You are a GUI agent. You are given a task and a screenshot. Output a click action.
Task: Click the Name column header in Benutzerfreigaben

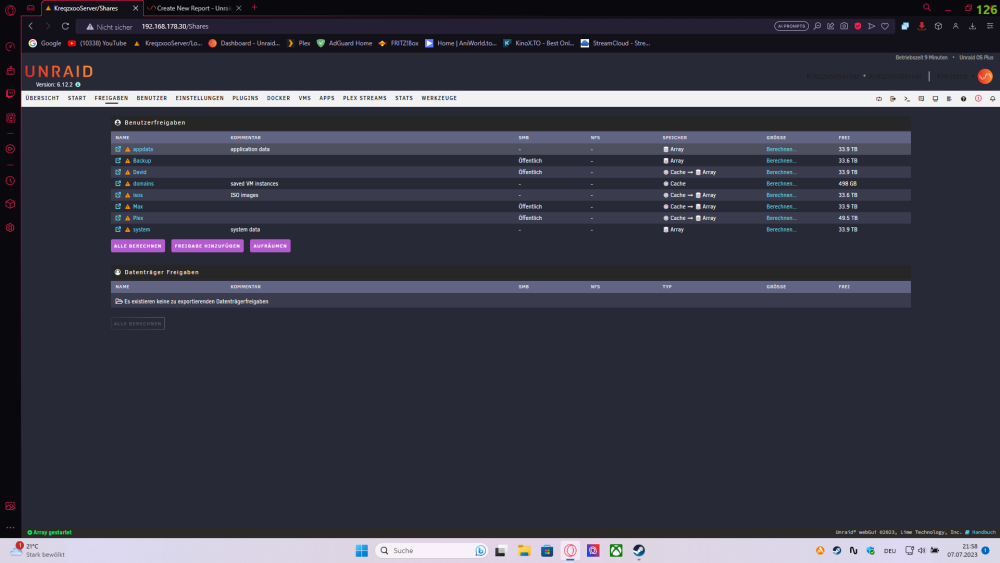click(122, 138)
